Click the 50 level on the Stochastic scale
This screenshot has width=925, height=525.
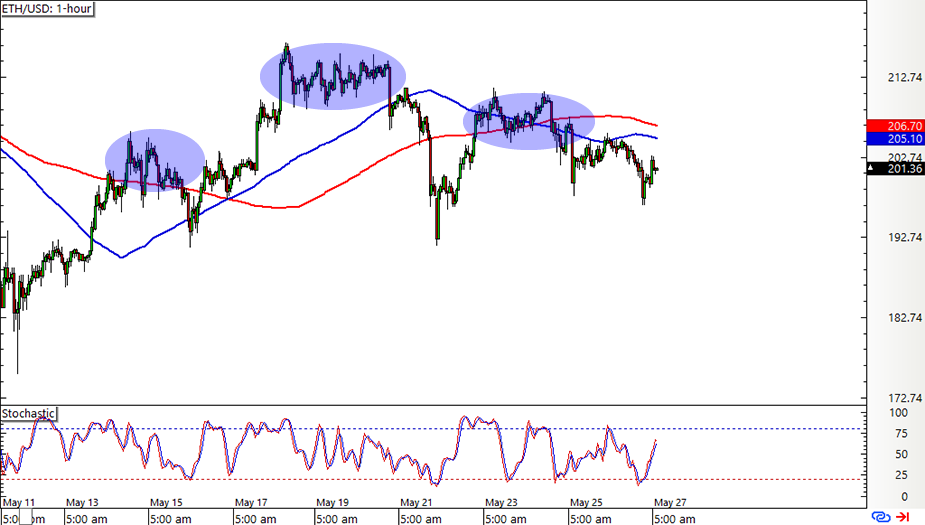(x=901, y=454)
